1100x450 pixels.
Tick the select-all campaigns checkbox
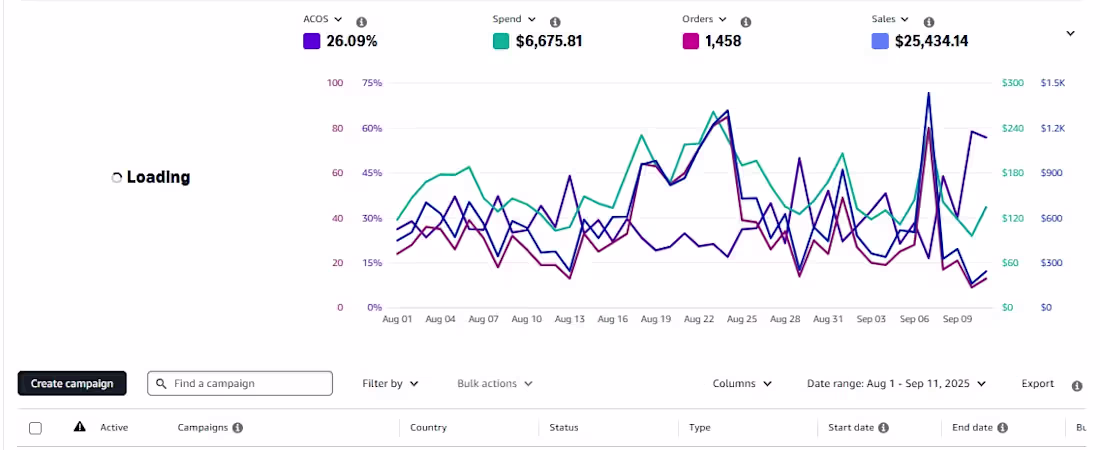[x=35, y=428]
